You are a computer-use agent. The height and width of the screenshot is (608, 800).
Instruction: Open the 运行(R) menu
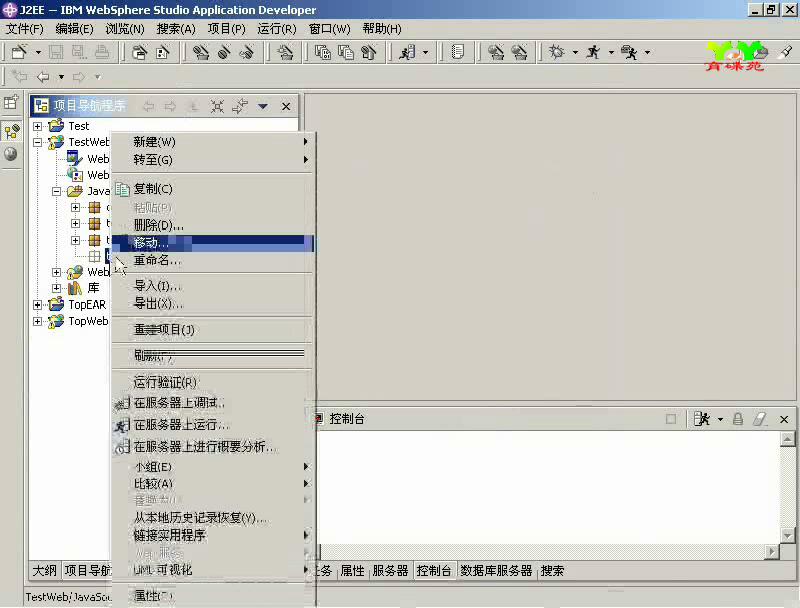pyautogui.click(x=277, y=29)
